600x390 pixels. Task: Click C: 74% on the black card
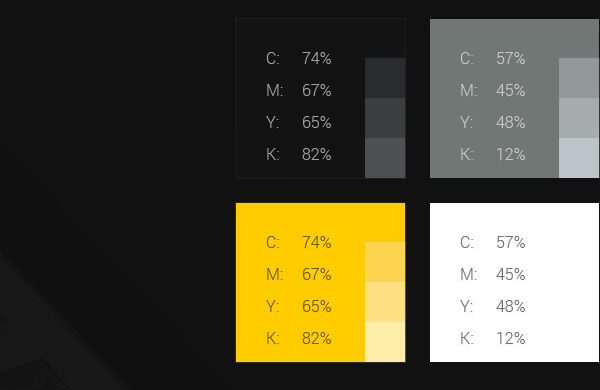[x=299, y=59]
